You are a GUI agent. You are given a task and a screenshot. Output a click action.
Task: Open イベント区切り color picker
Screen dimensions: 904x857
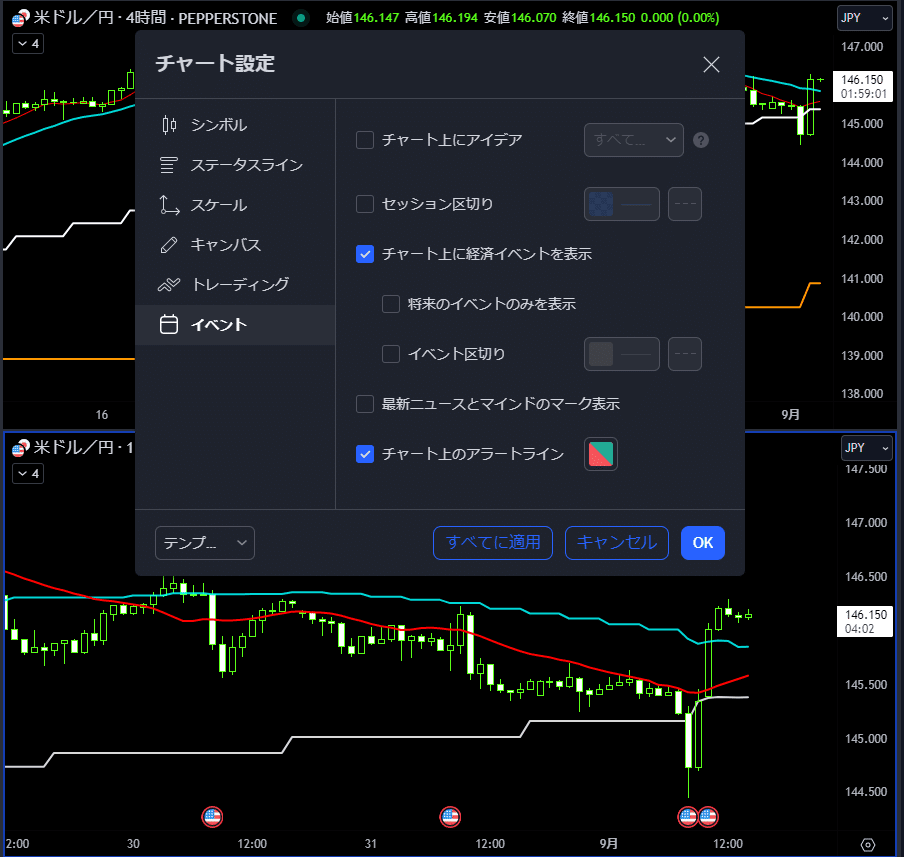pyautogui.click(x=622, y=354)
